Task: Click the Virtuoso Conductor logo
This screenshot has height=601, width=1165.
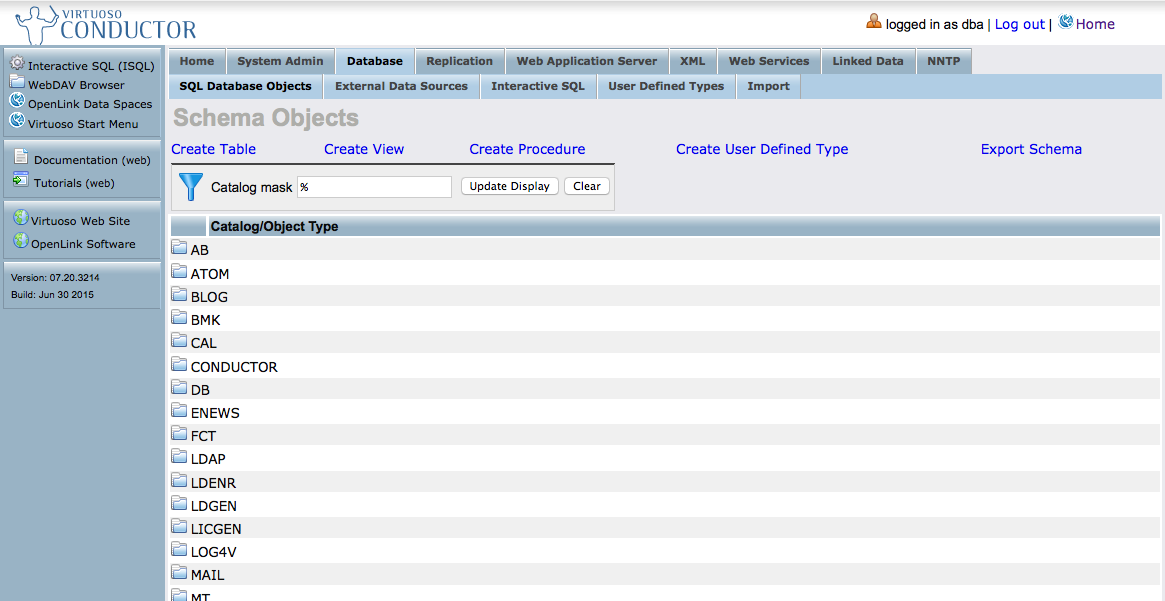Action: click(105, 24)
